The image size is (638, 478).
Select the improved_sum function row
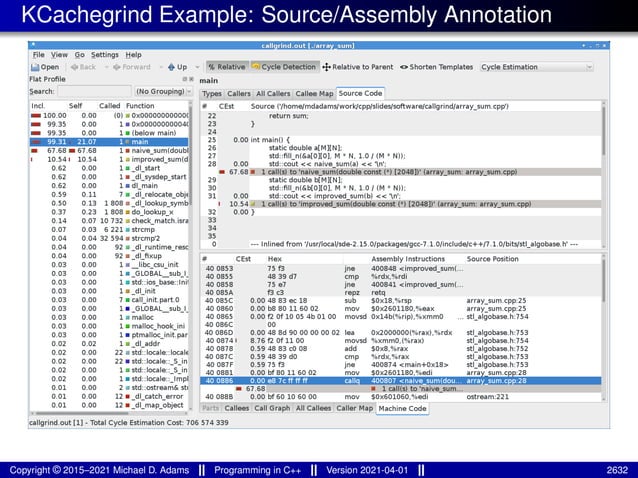pyautogui.click(x=109, y=159)
